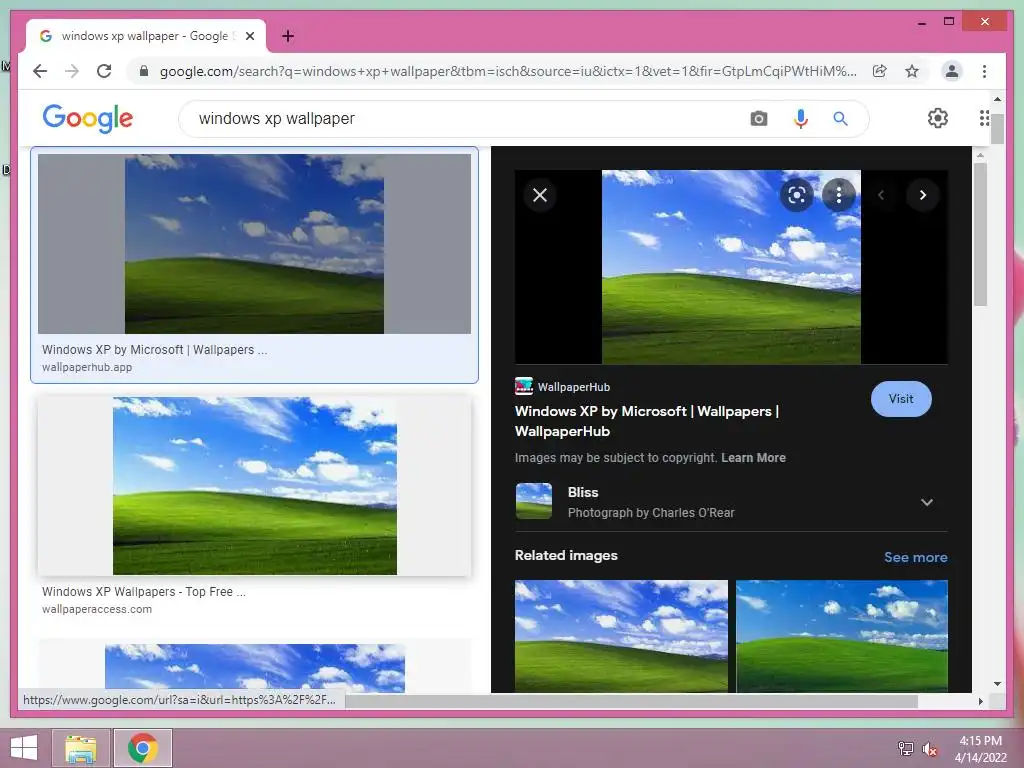Click horizontal scrollbar right arrow
The width and height of the screenshot is (1024, 768).
coord(980,701)
